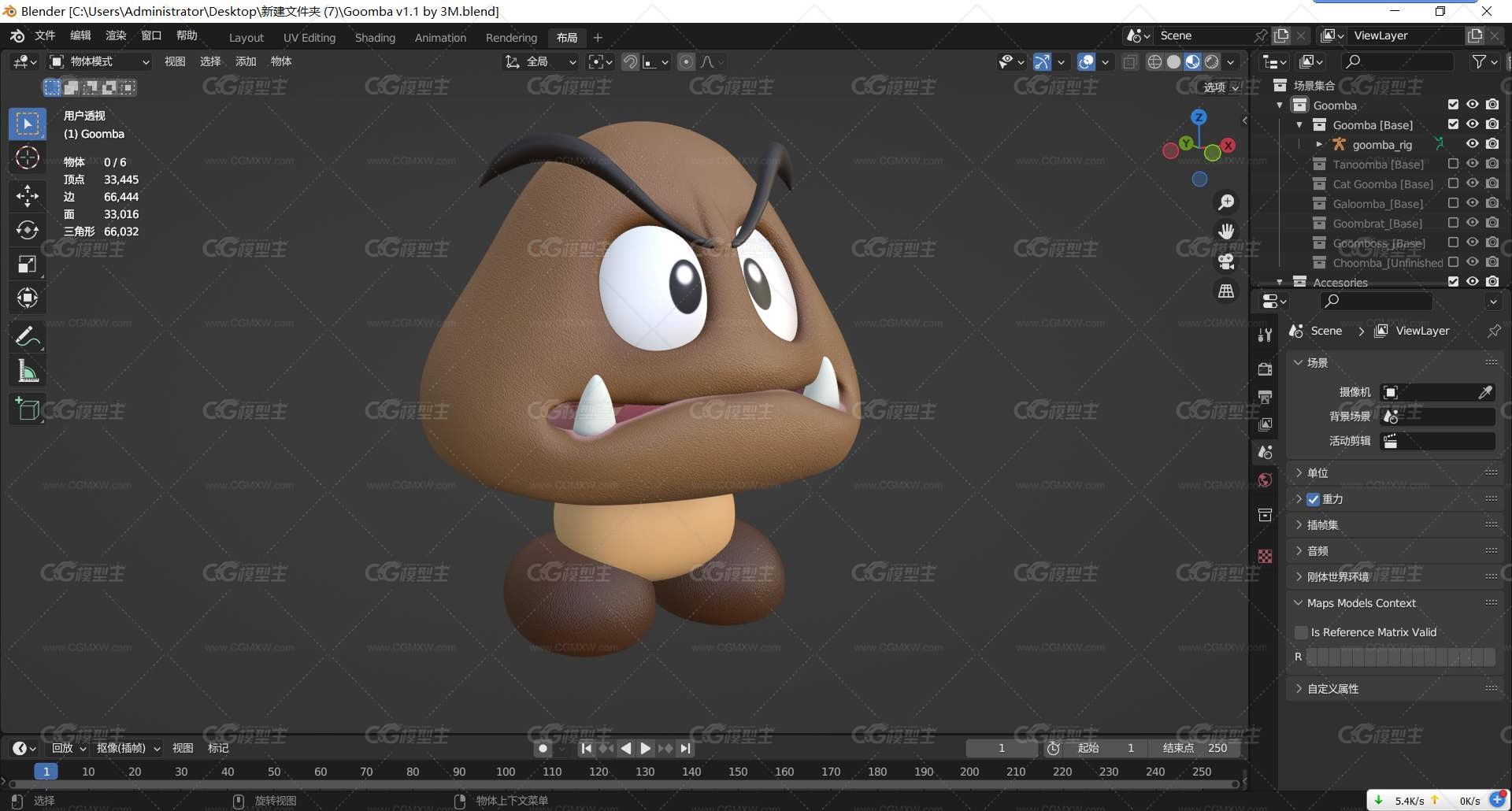The width and height of the screenshot is (1512, 811).
Task: Open the File menu
Action: pos(45,35)
